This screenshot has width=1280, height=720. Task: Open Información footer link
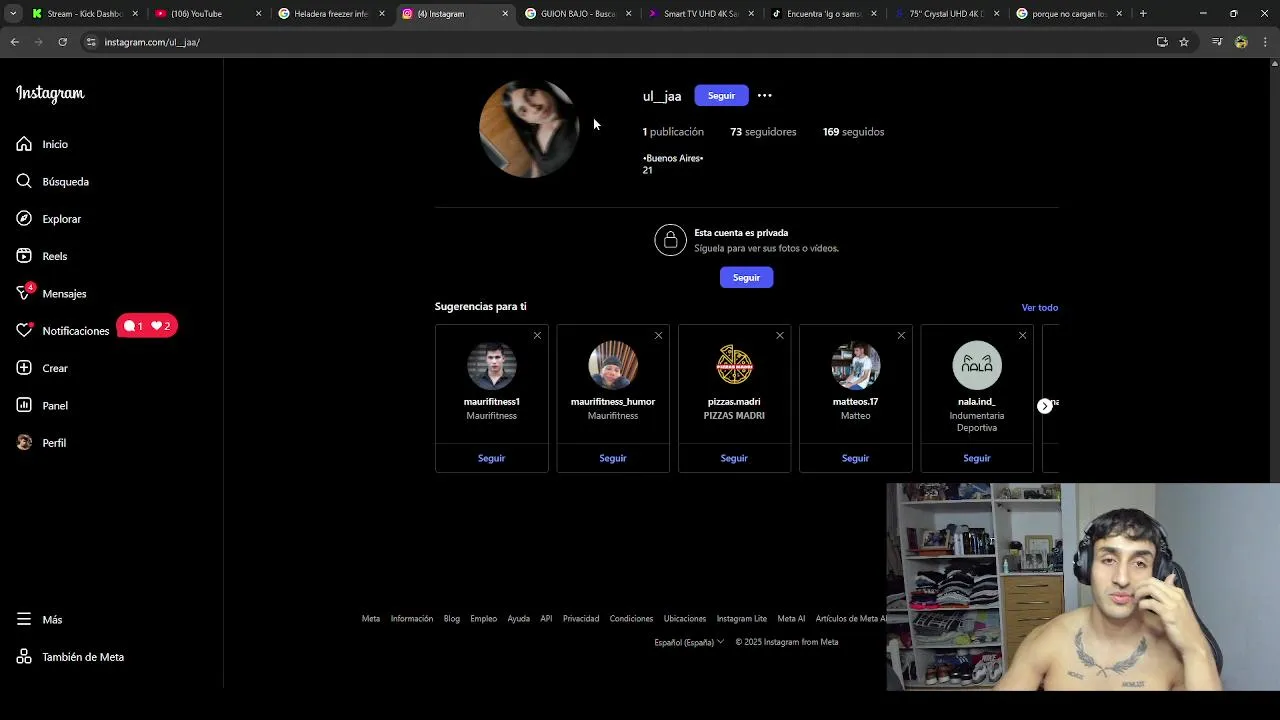click(412, 619)
